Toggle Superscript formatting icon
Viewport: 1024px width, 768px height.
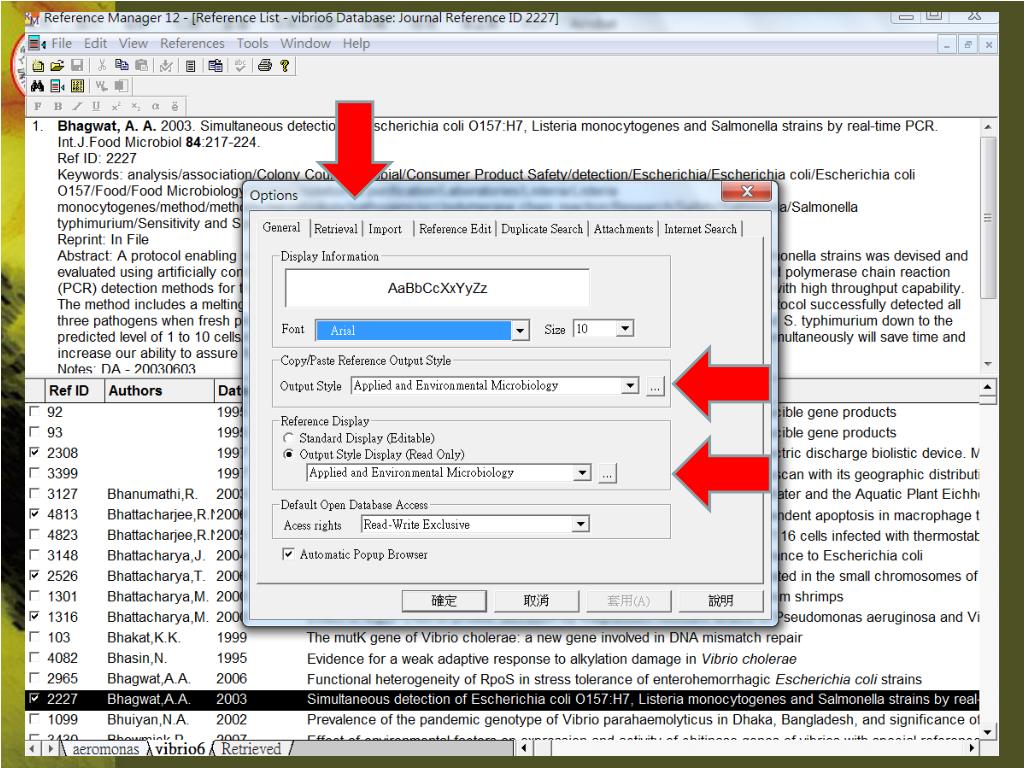[x=116, y=106]
